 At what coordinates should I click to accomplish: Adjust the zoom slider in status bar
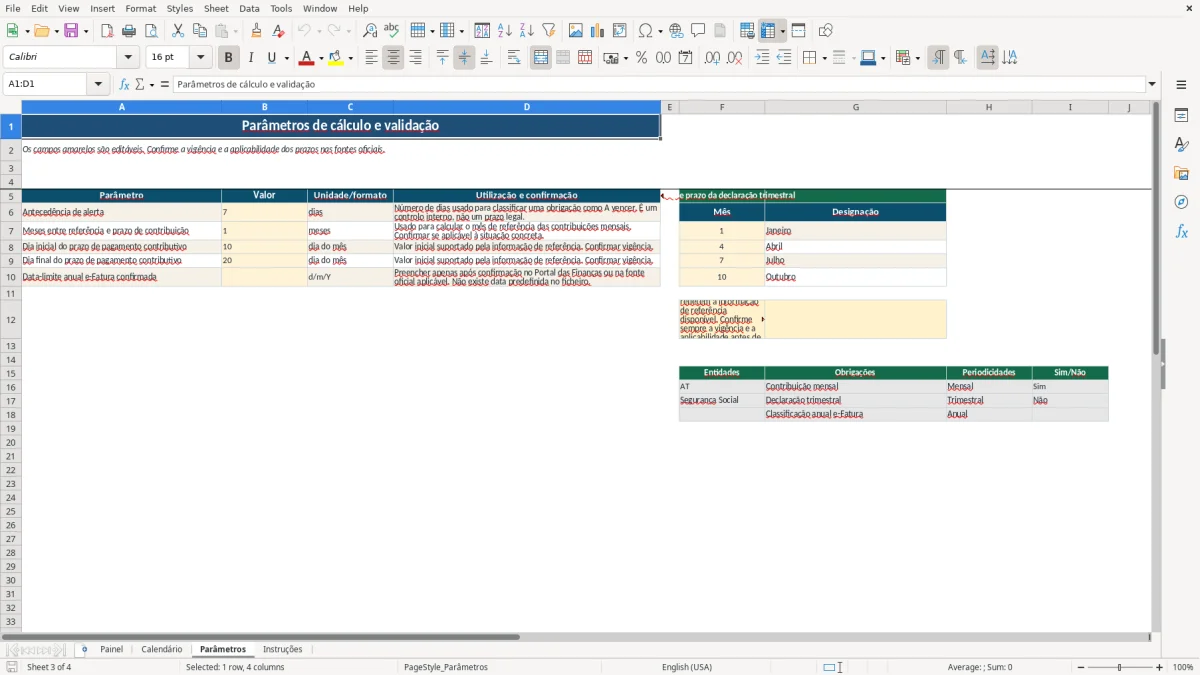point(1119,667)
